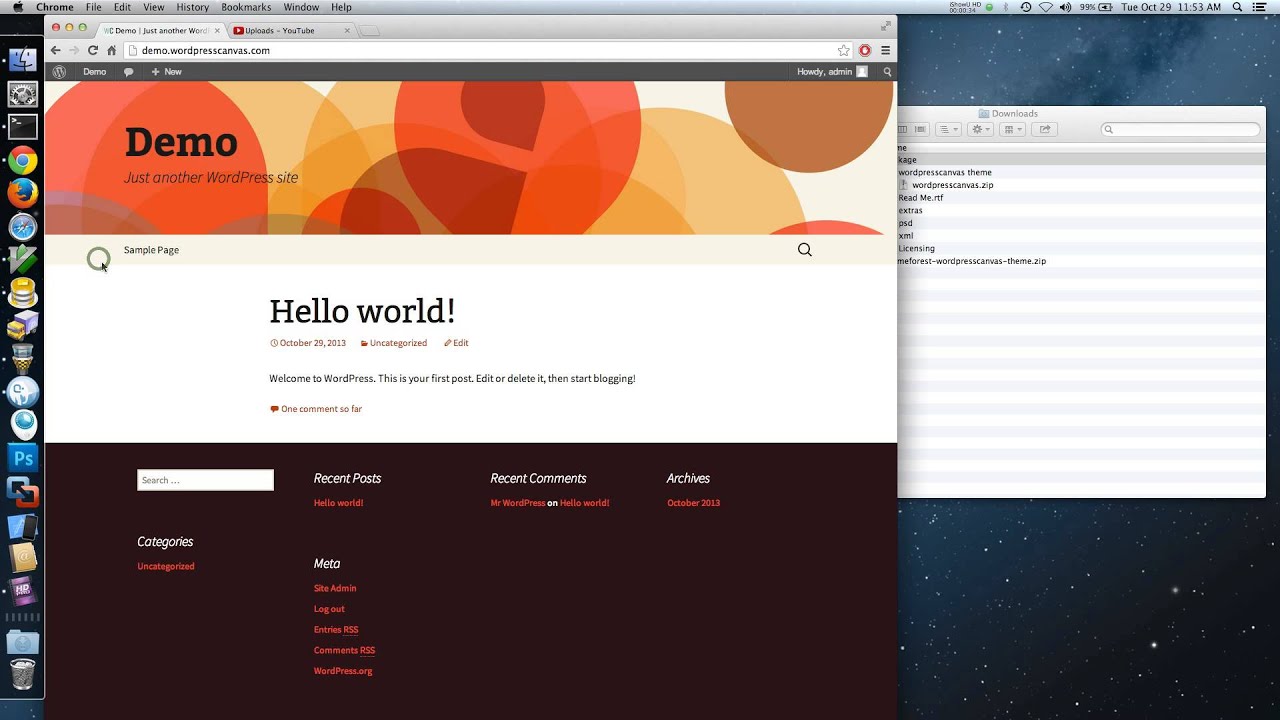Open the Sample Page navigation link
This screenshot has width=1280, height=720.
151,250
